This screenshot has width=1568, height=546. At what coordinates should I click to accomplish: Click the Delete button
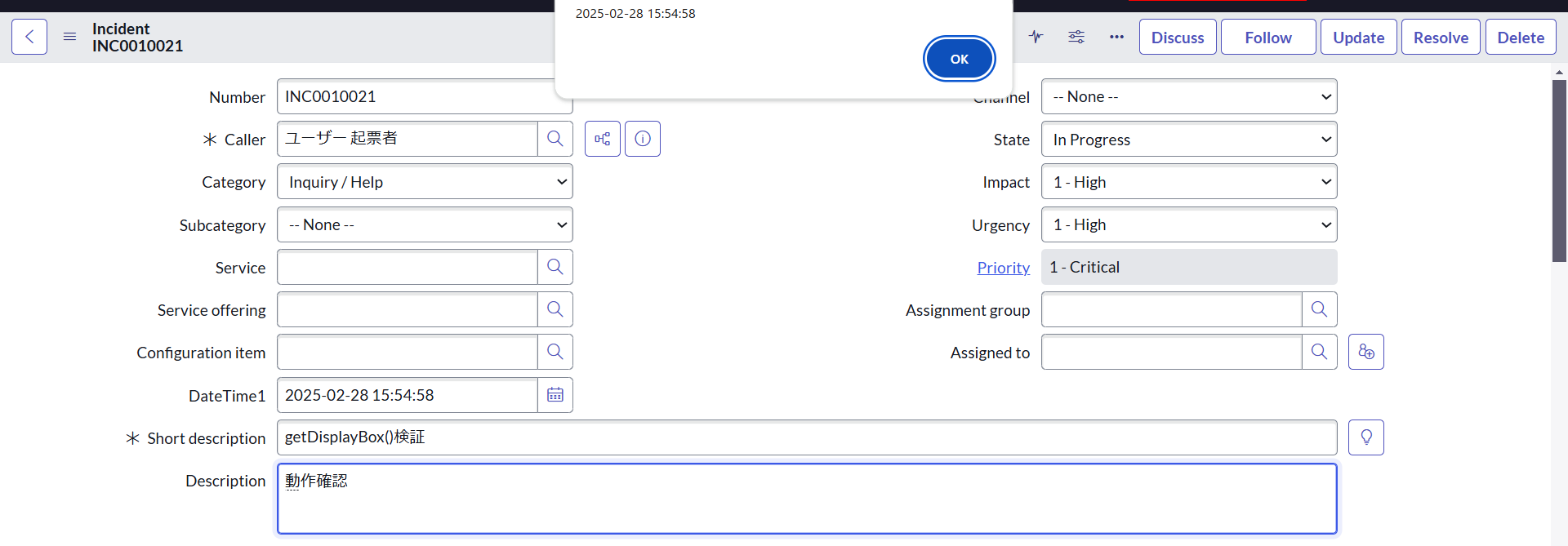point(1521,38)
